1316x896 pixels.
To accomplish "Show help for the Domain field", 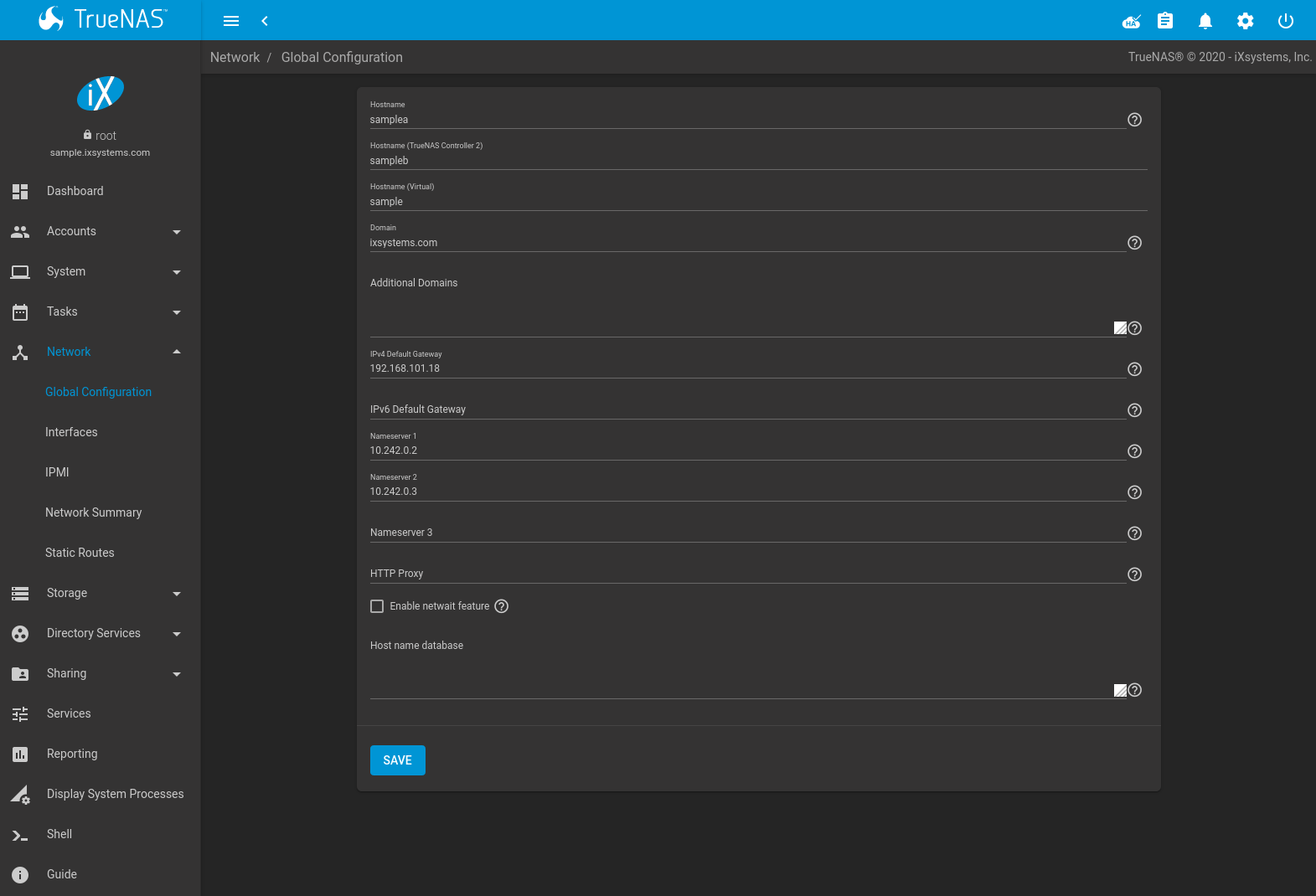I will (1134, 243).
